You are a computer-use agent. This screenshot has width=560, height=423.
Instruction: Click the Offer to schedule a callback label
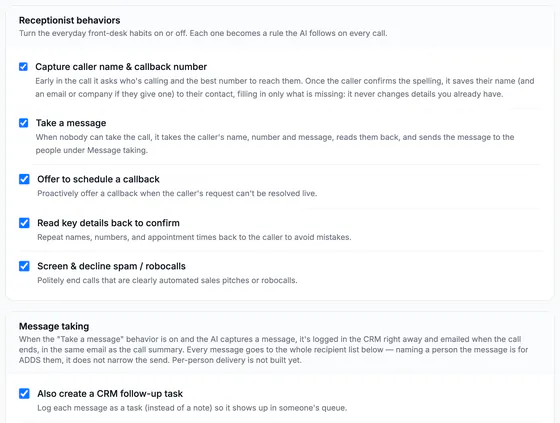pos(98,179)
